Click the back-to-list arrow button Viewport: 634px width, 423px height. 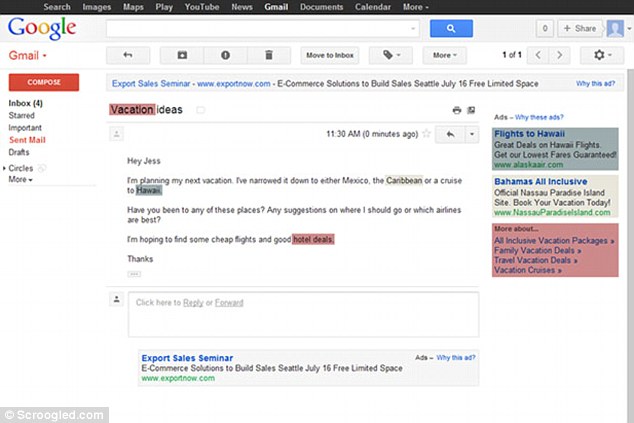click(x=128, y=55)
